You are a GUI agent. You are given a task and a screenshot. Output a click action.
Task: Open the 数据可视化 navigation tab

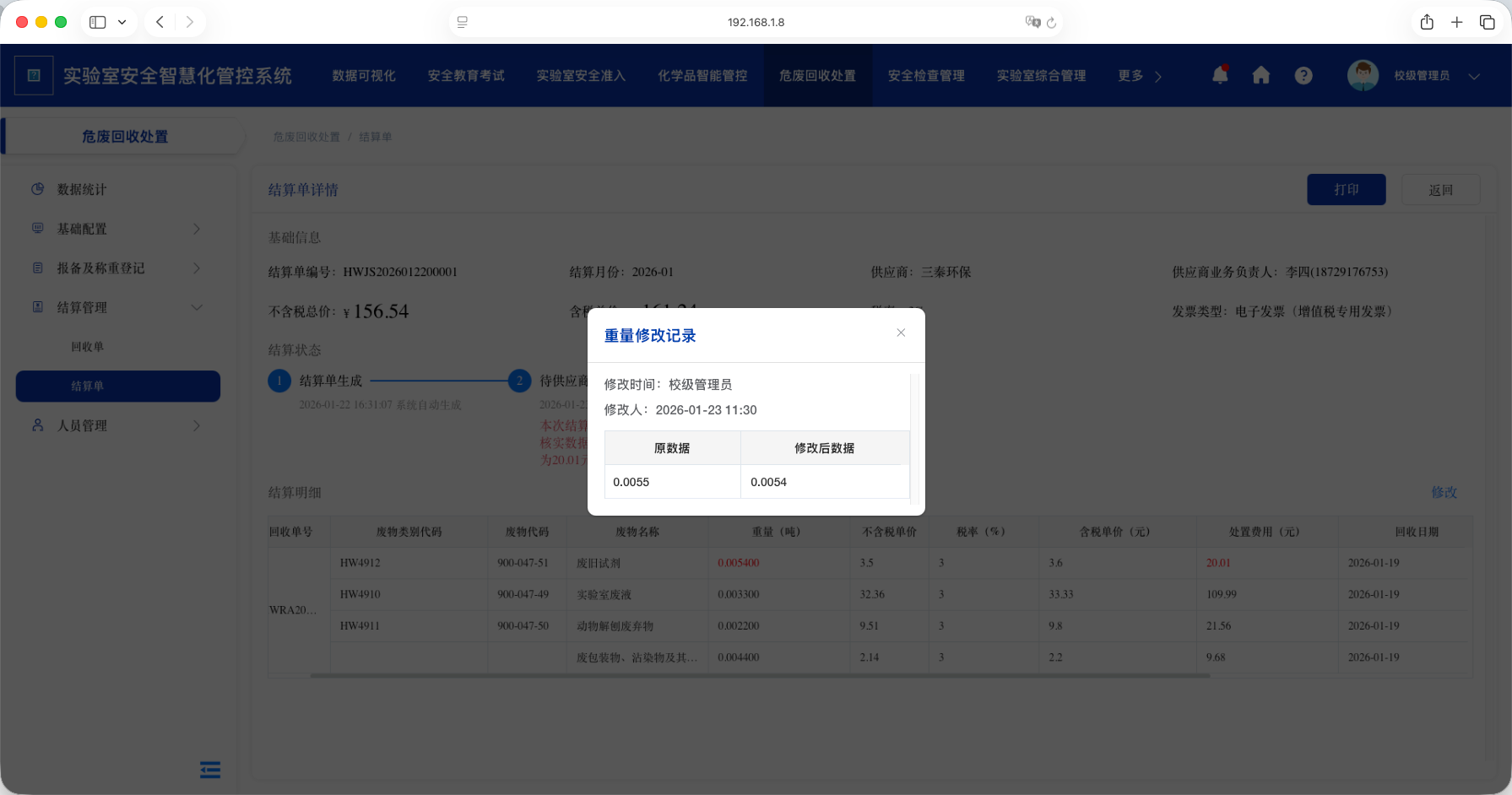pos(364,76)
